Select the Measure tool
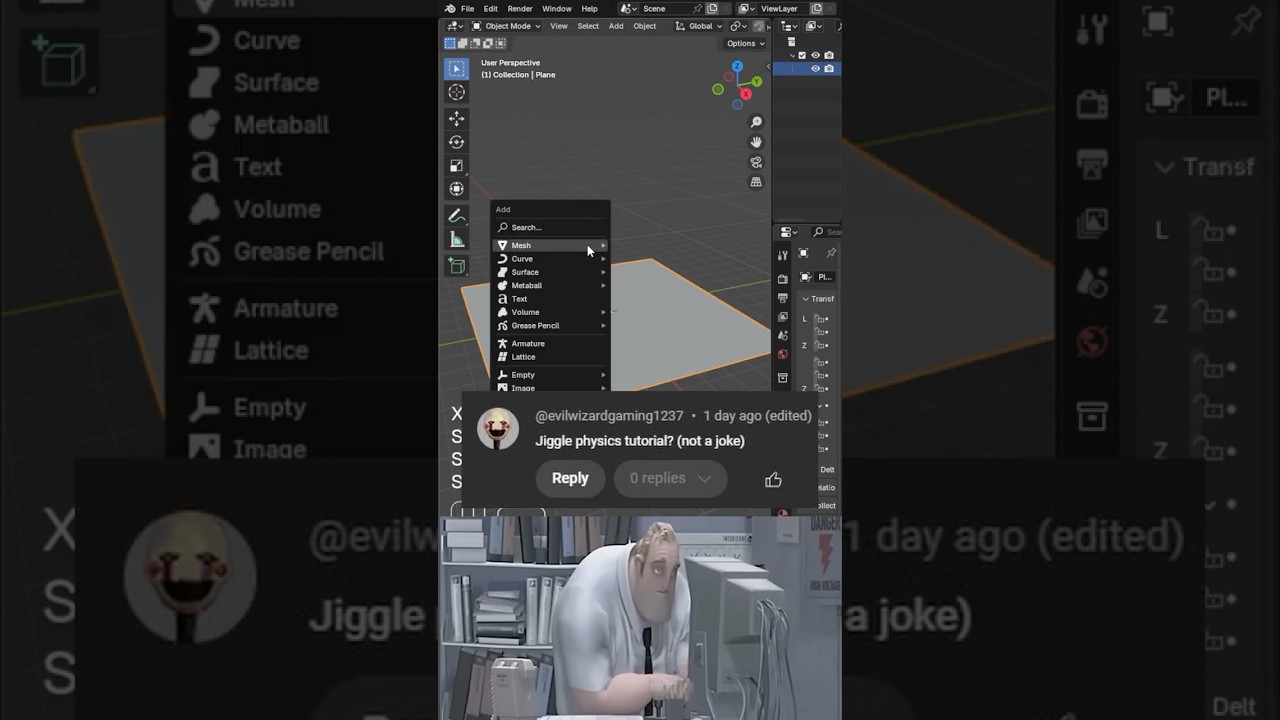Viewport: 1280px width, 720px height. pos(456,240)
